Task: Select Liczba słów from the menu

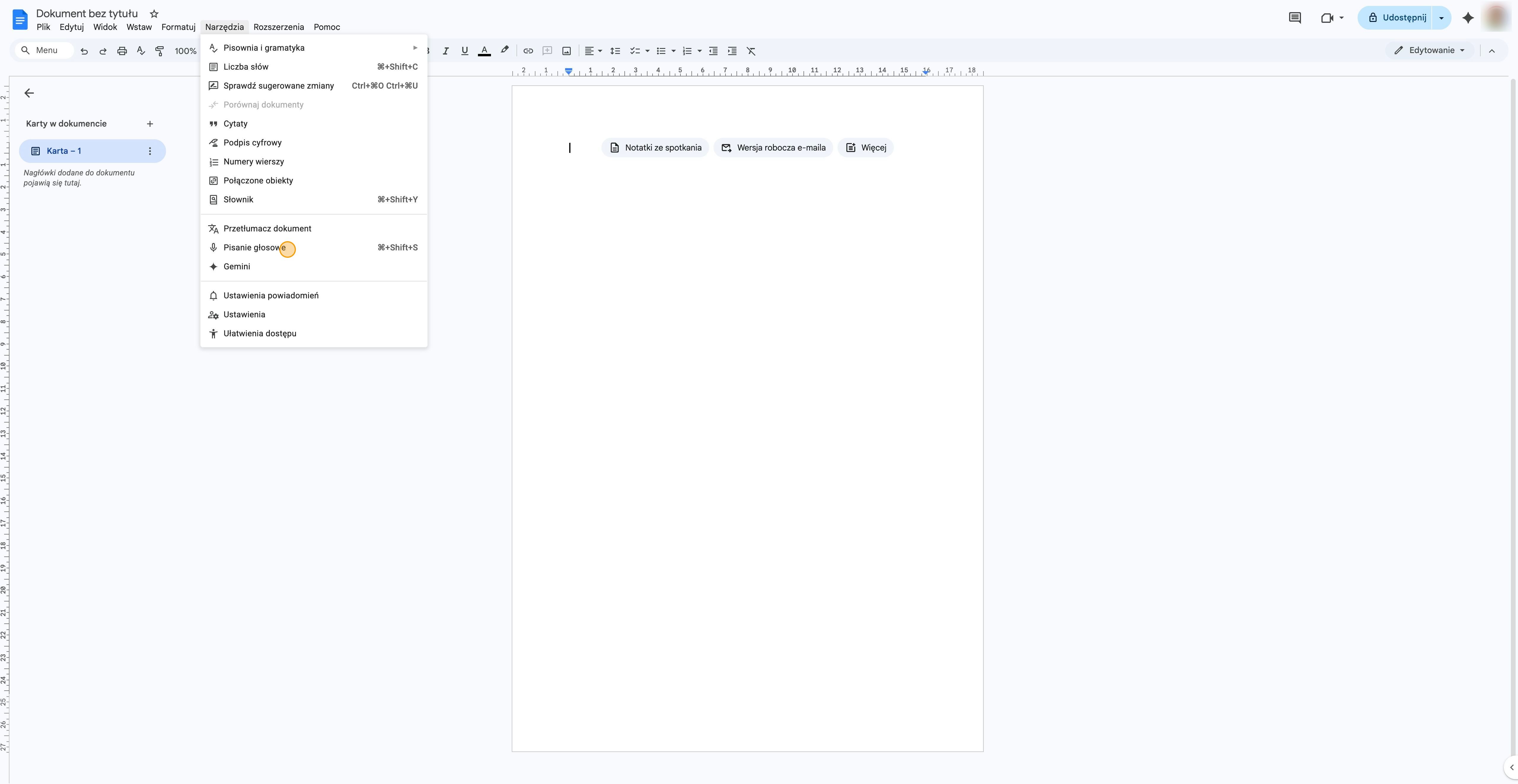Action: [313, 67]
